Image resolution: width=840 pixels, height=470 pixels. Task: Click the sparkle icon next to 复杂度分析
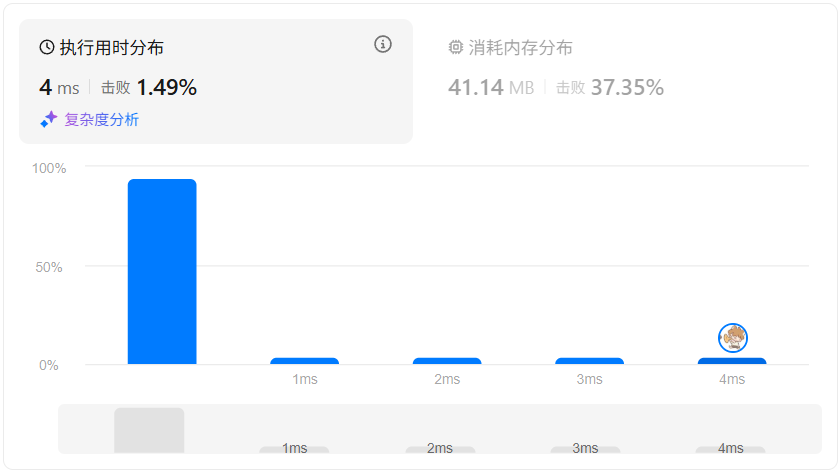[x=49, y=119]
